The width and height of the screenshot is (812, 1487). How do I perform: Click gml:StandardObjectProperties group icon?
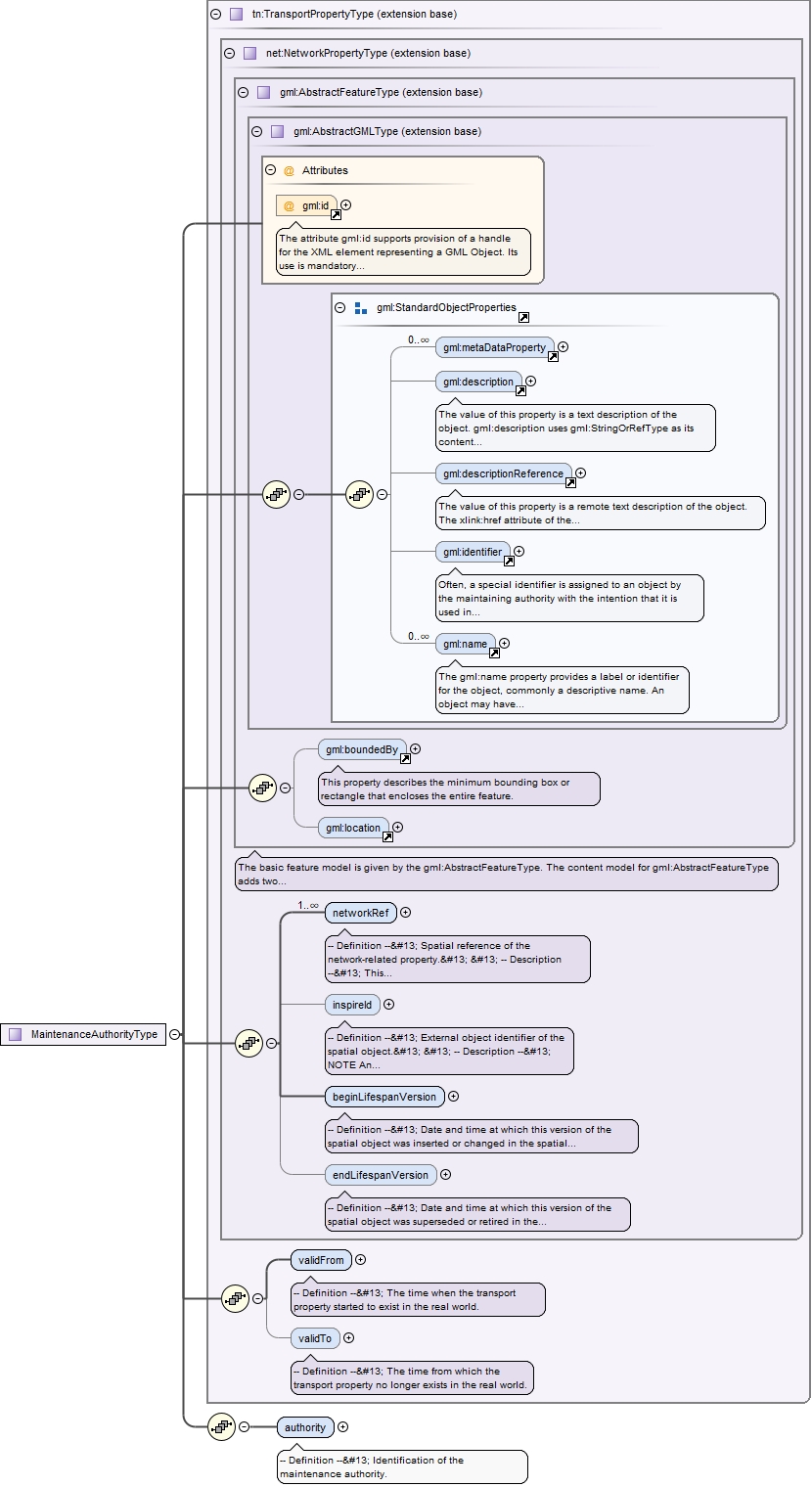click(x=361, y=308)
